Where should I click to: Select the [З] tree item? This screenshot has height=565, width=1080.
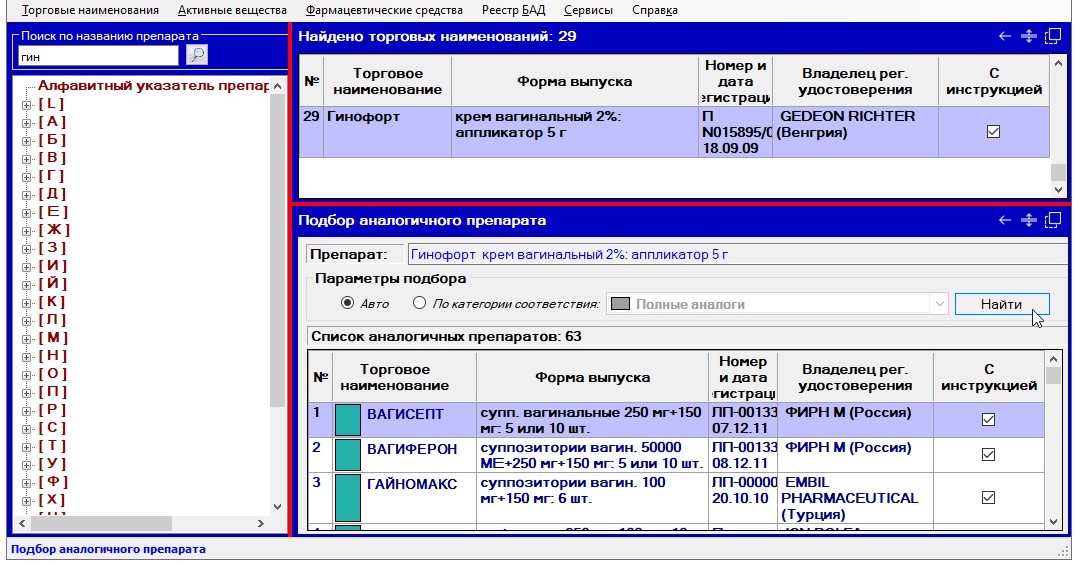click(52, 247)
